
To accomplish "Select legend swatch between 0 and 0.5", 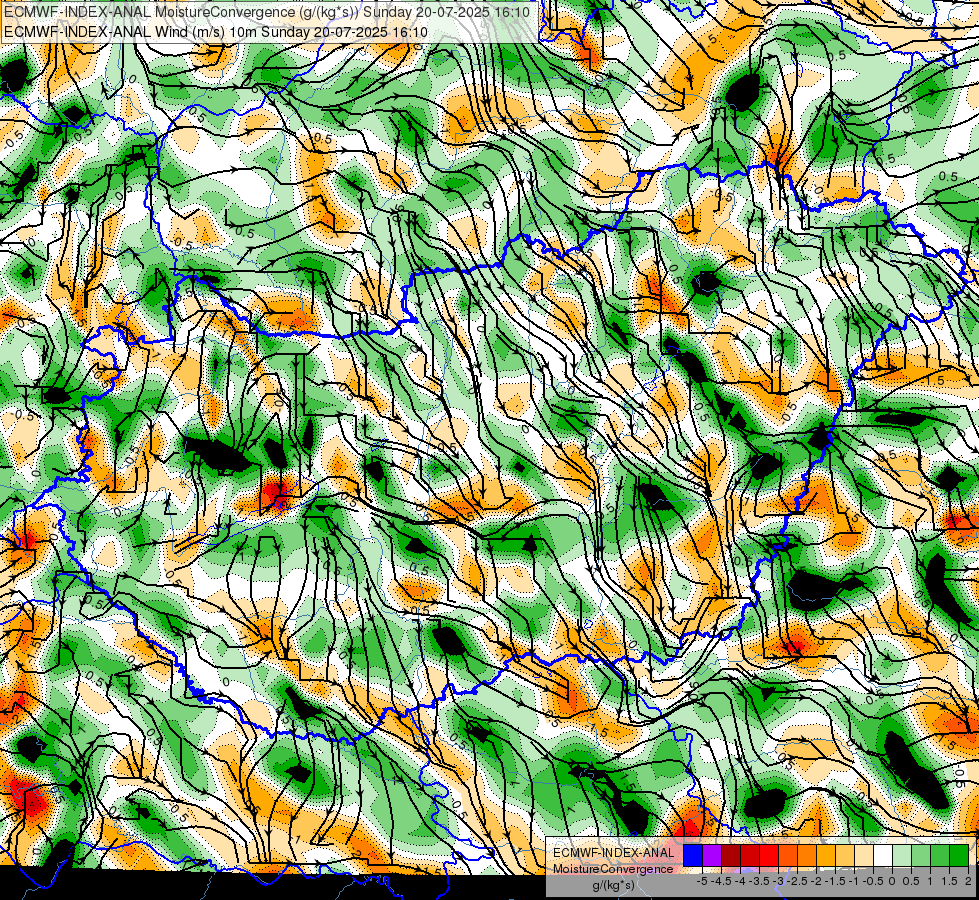I will (902, 855).
